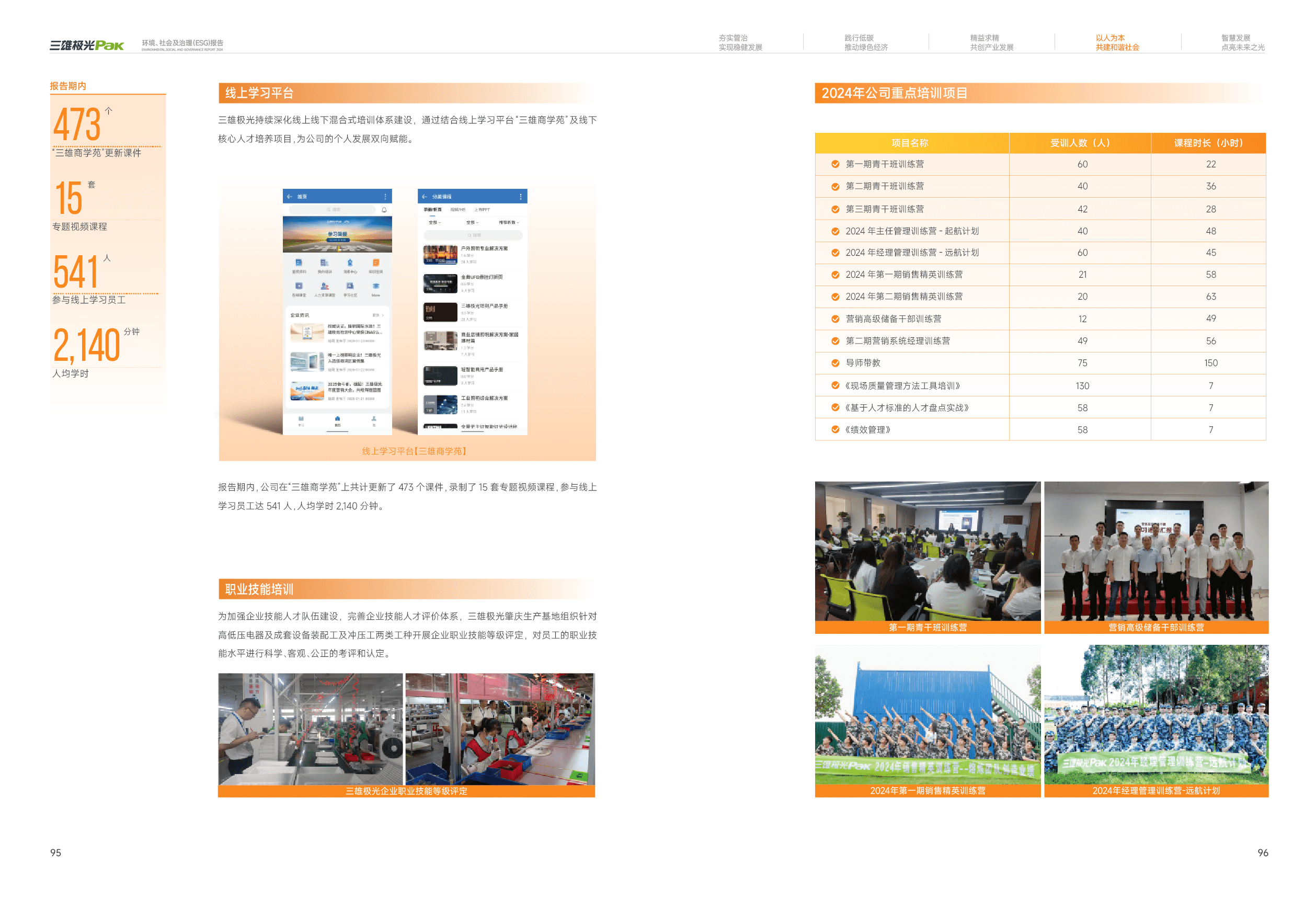The image size is (1316, 899).
Task: Select the 以人为本 共建和谐社会 header tab
Action: pos(1117,42)
